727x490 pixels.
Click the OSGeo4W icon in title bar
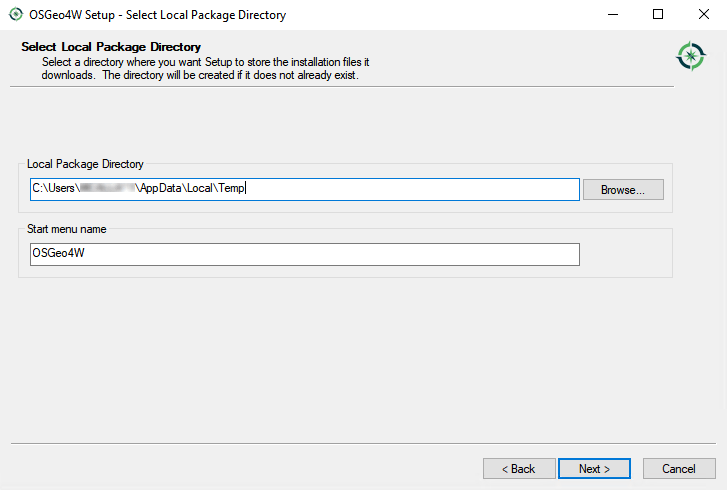[15, 15]
